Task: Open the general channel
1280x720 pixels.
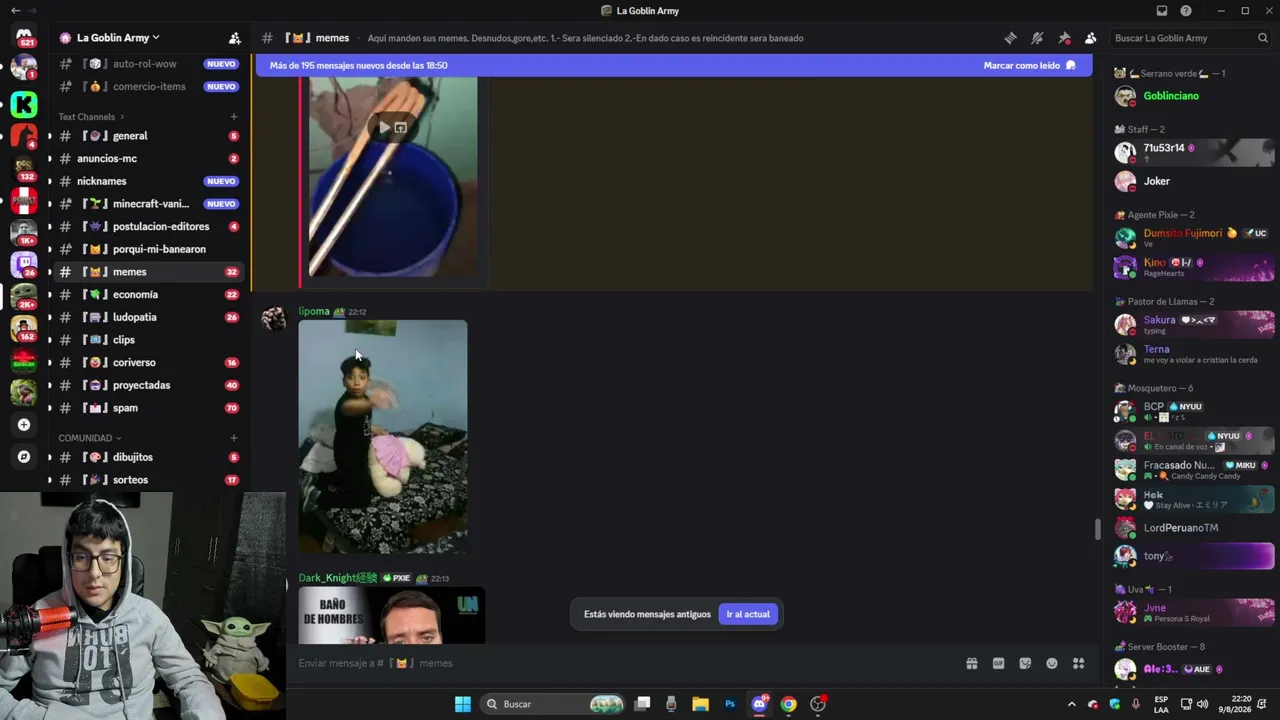Action: click(148, 136)
